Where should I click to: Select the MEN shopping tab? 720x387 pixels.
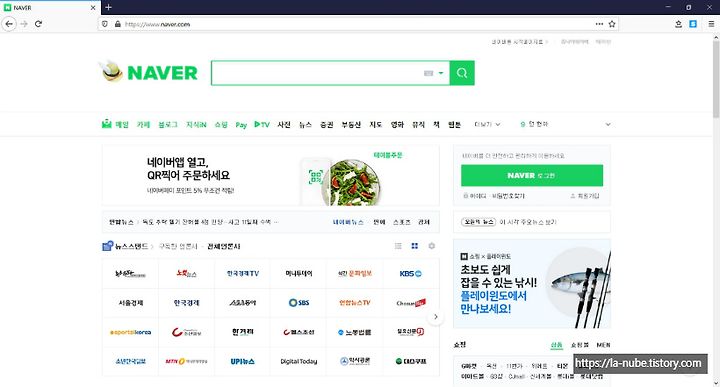(603, 345)
